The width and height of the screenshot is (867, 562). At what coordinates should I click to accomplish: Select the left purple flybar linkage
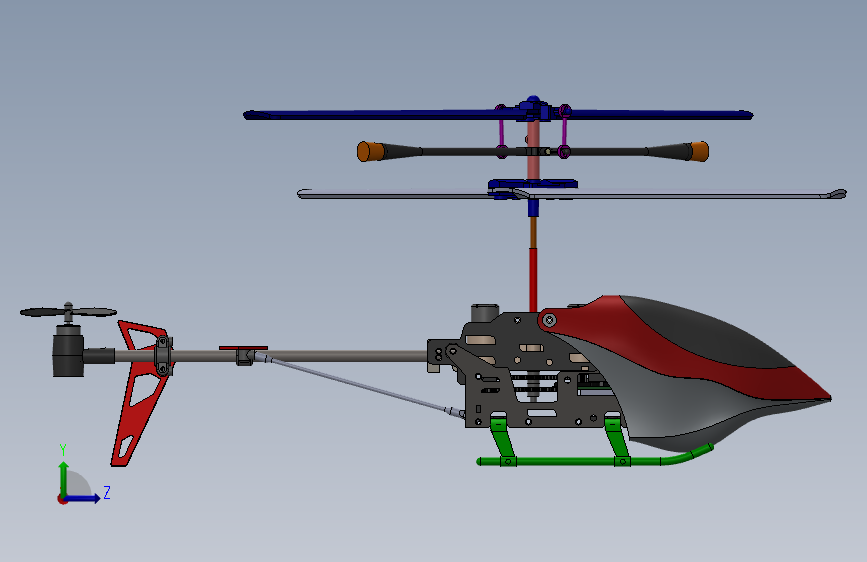501,131
